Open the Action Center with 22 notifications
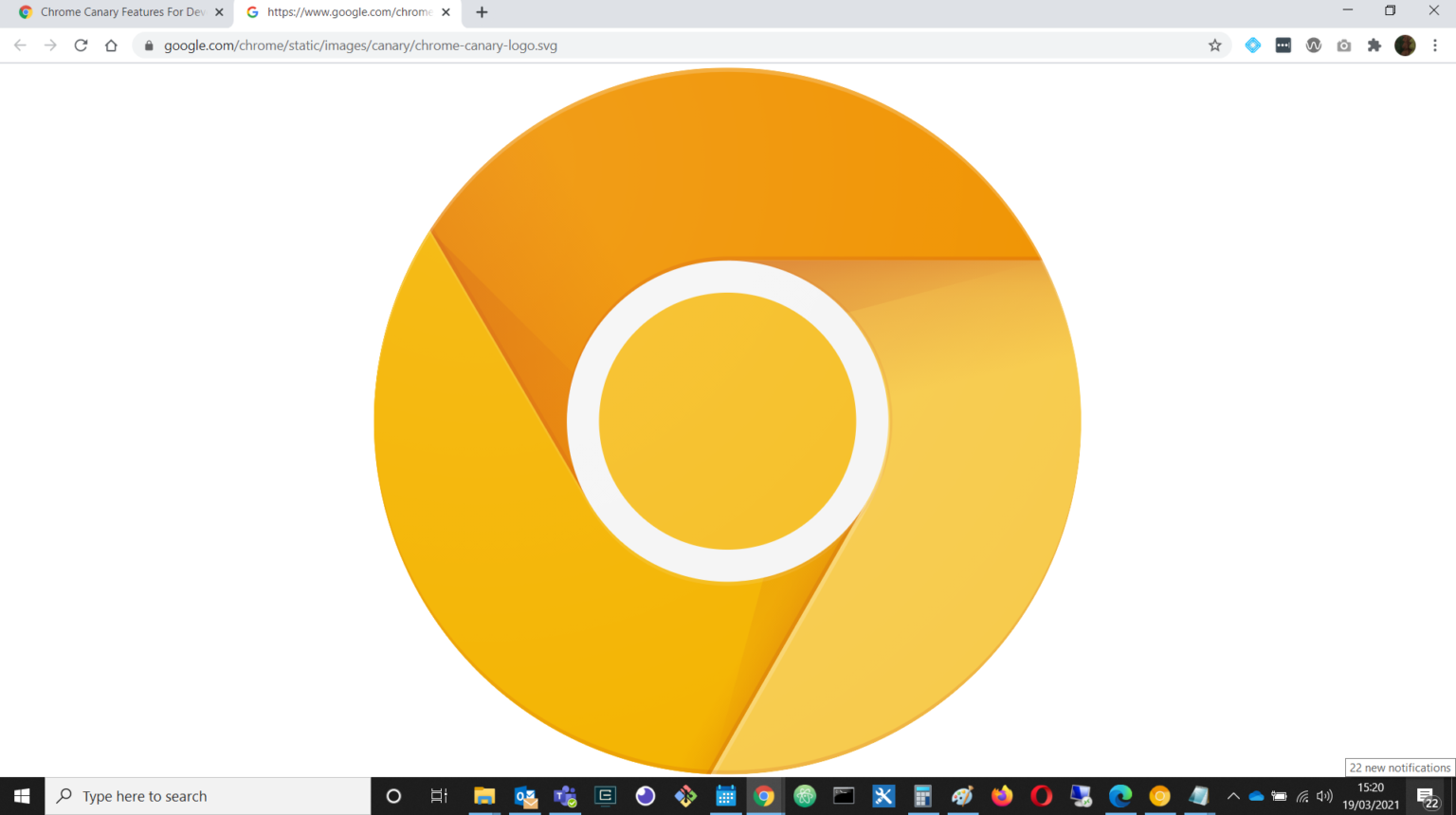1456x815 pixels. 1428,796
